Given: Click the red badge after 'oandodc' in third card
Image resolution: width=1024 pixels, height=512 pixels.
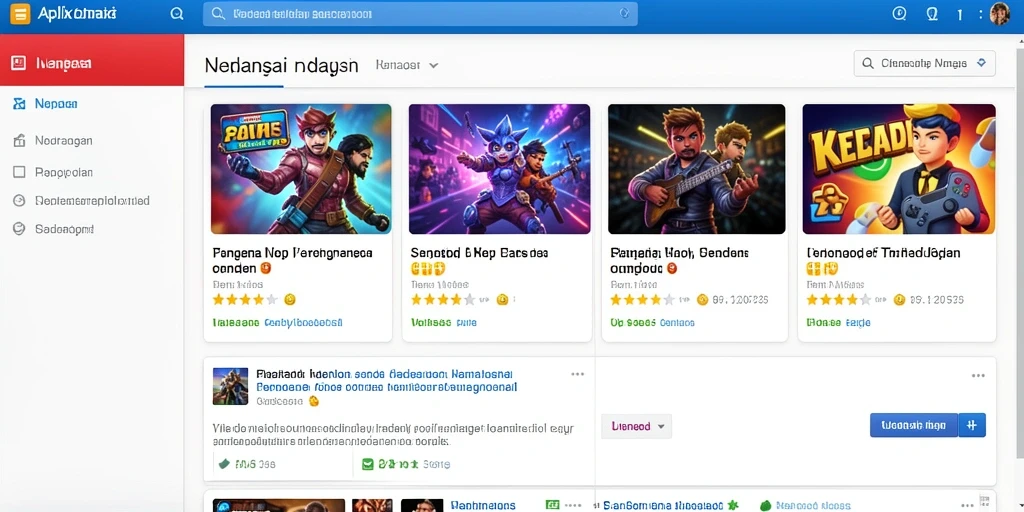Looking at the screenshot, I should tap(672, 268).
